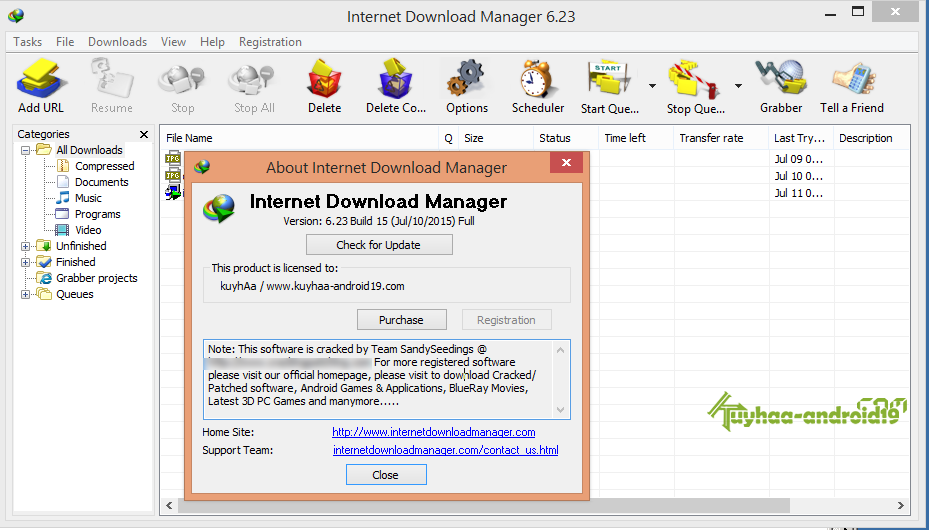The image size is (929, 530).
Task: Click the Jul 10 last try cell
Action: tap(798, 176)
